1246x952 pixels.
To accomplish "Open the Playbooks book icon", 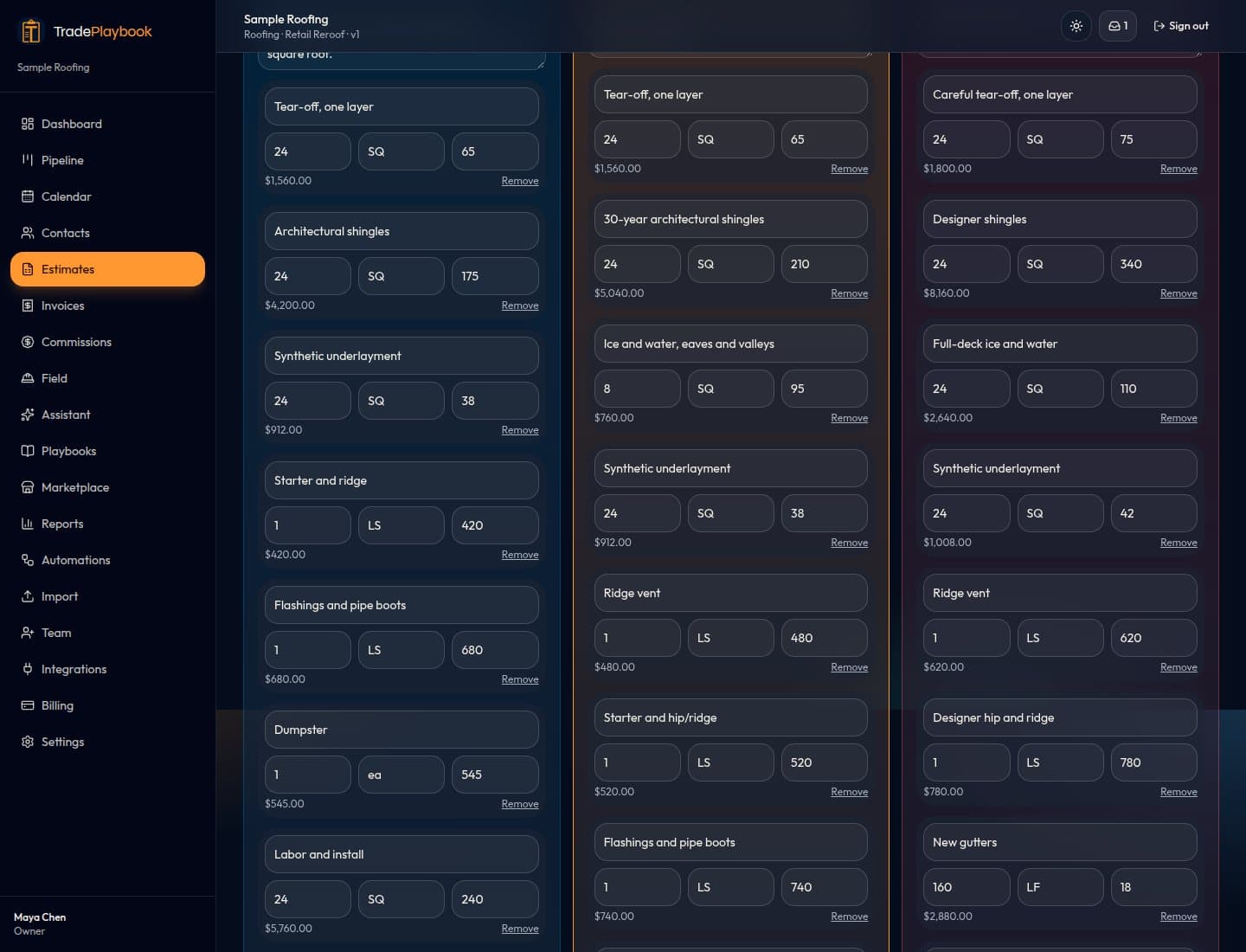I will point(28,451).
